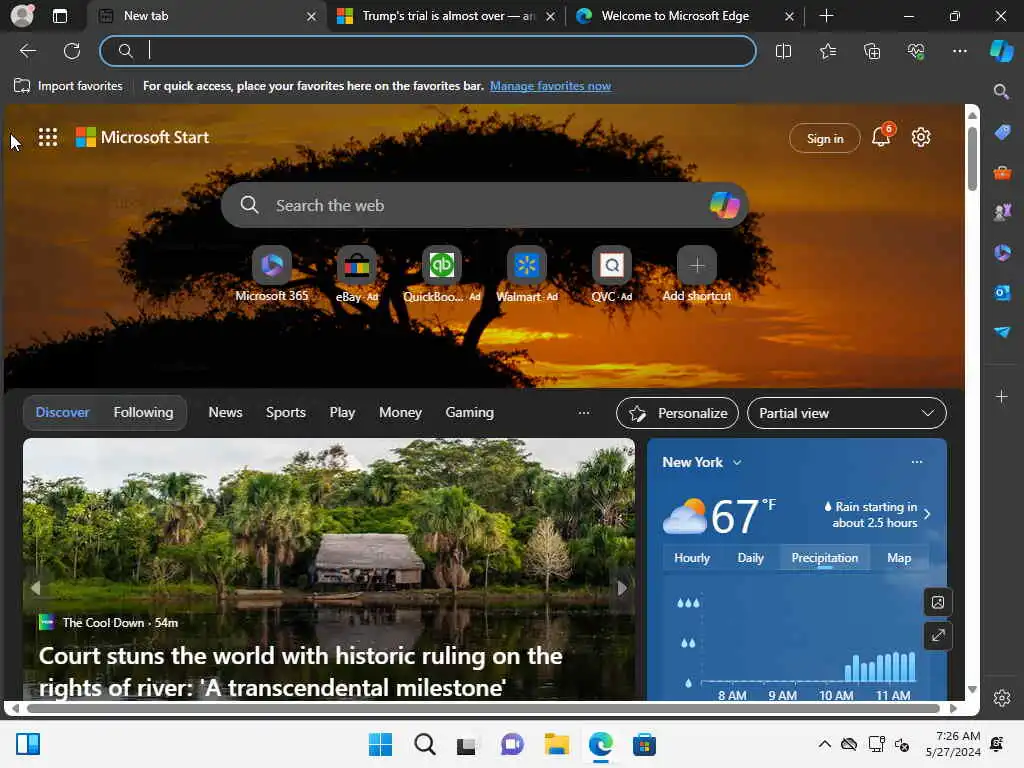
Task: Click the Personalize button
Action: click(677, 413)
